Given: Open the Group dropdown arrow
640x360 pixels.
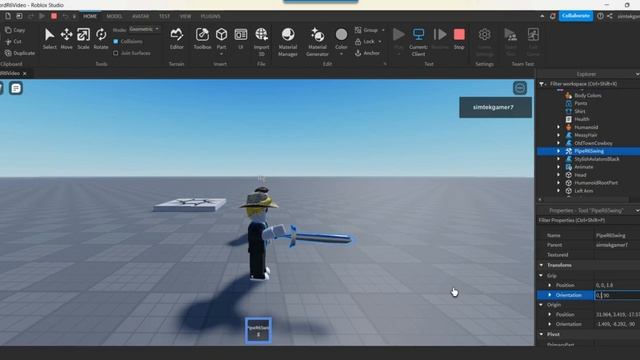Looking at the screenshot, I should coord(383,30).
